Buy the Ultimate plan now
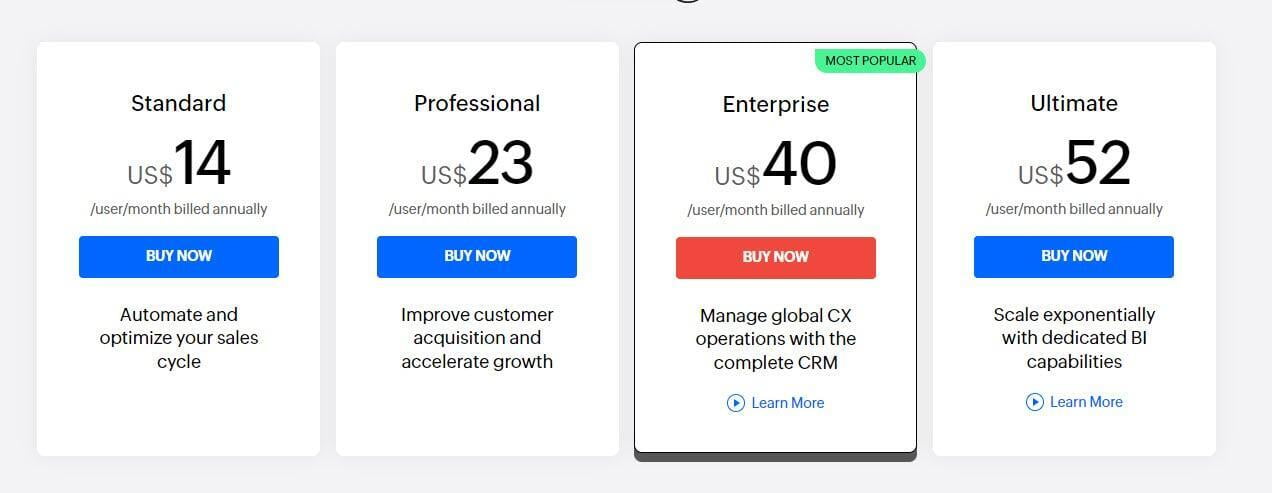Image resolution: width=1272 pixels, height=493 pixels. pyautogui.click(x=1074, y=256)
